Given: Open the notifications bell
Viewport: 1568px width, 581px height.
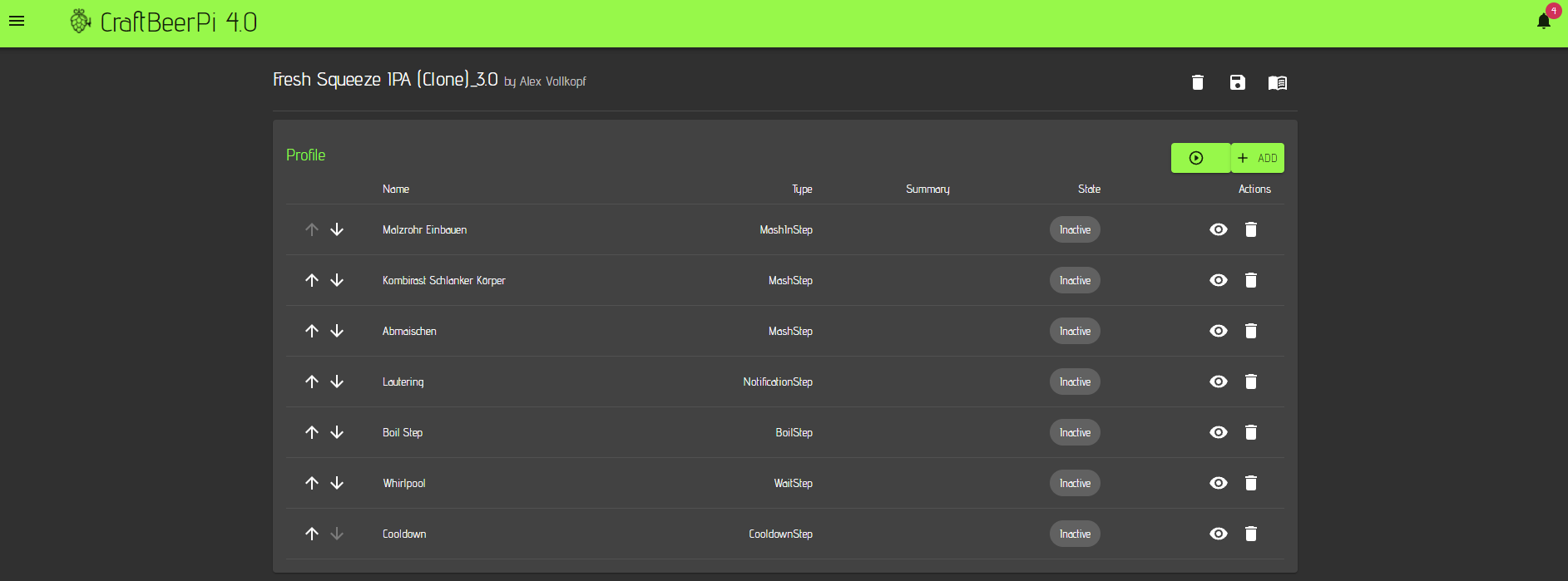Looking at the screenshot, I should [1543, 22].
